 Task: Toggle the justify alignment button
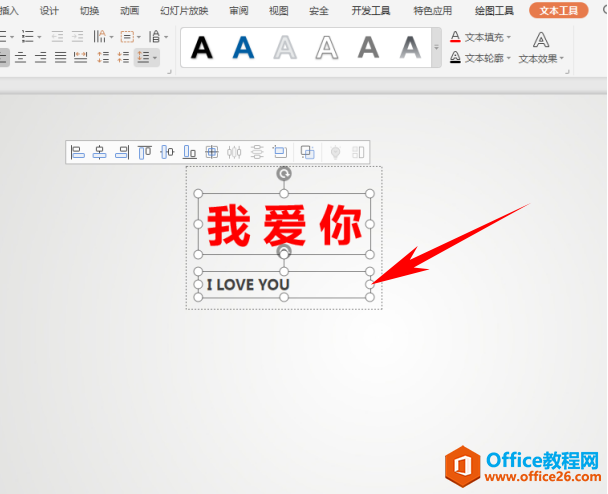[60, 58]
